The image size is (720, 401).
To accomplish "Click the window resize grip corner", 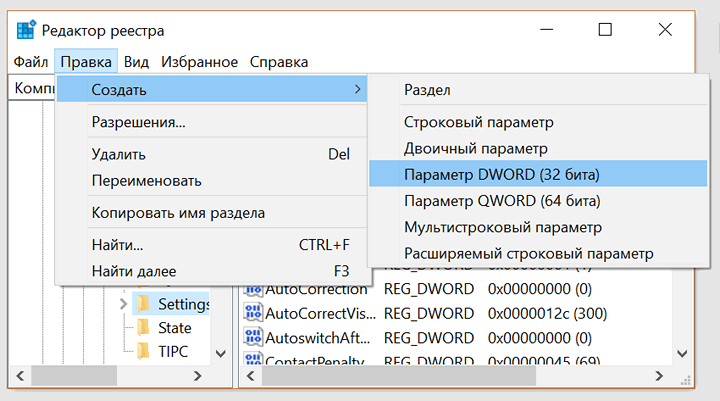I will pos(686,379).
